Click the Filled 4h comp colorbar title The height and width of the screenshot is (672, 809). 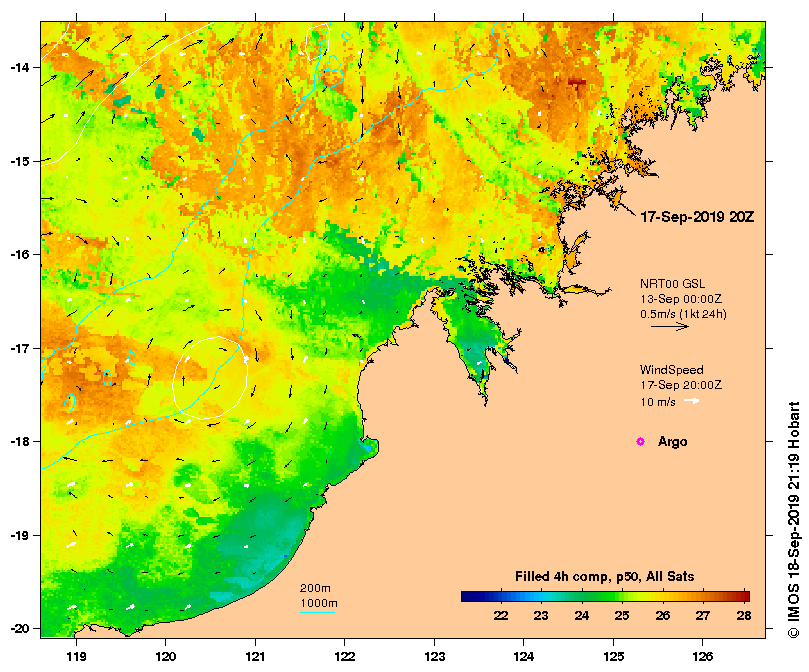[x=604, y=576]
